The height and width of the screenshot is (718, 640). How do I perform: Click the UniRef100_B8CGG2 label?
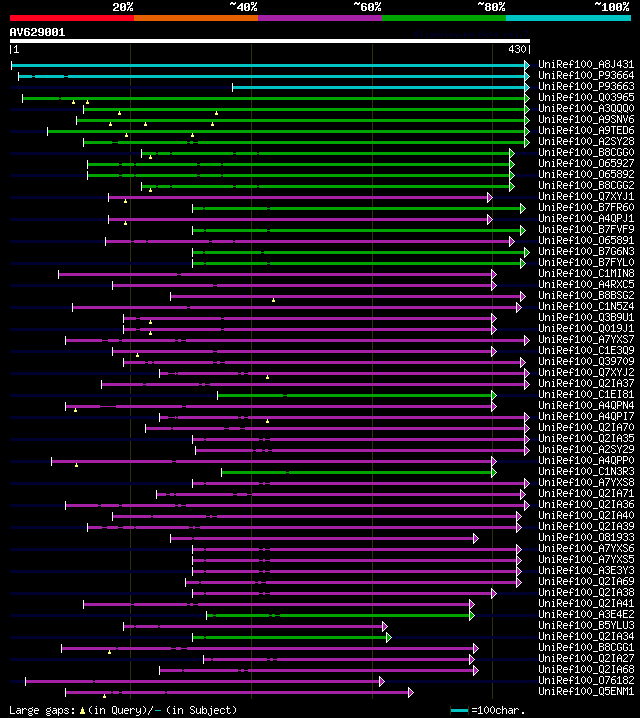point(586,185)
